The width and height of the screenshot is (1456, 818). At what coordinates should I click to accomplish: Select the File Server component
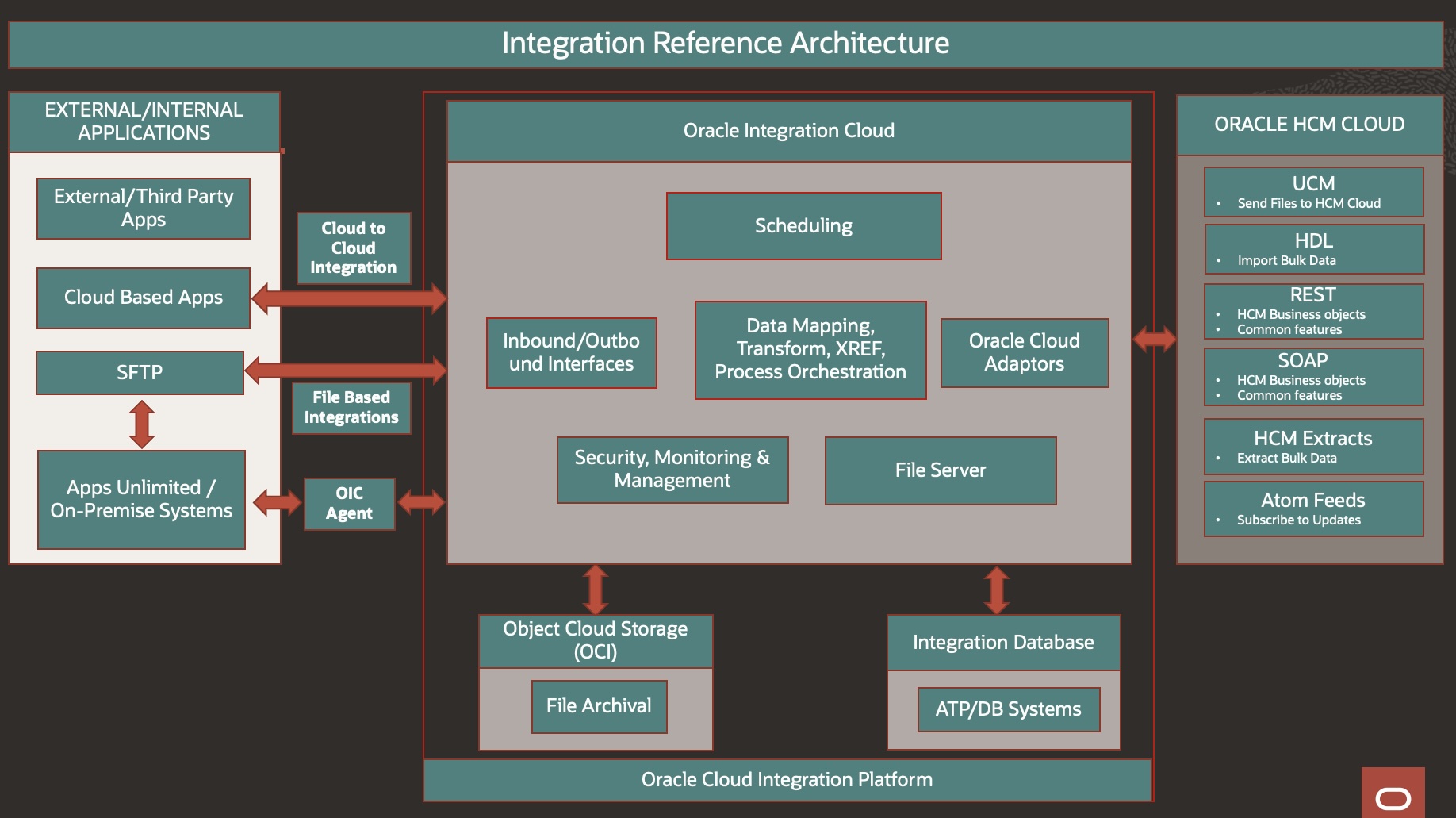pos(941,470)
